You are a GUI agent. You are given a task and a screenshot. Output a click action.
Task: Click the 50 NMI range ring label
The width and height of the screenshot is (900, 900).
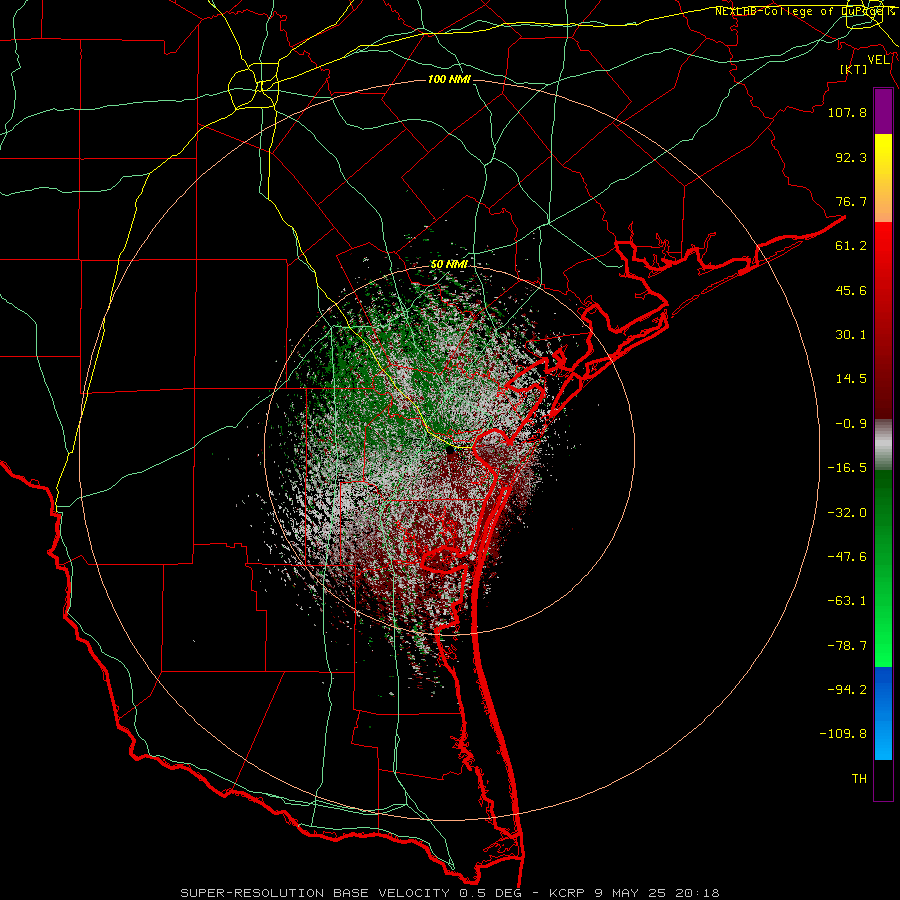(x=449, y=264)
